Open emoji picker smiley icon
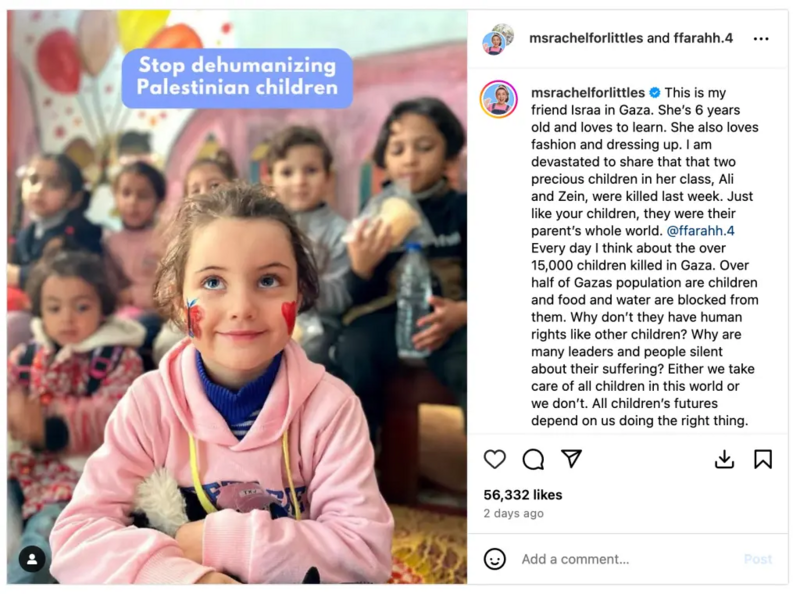 point(494,559)
